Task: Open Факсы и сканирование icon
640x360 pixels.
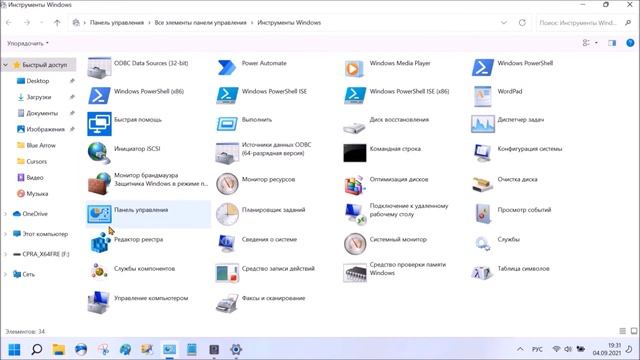Action: tap(227, 303)
